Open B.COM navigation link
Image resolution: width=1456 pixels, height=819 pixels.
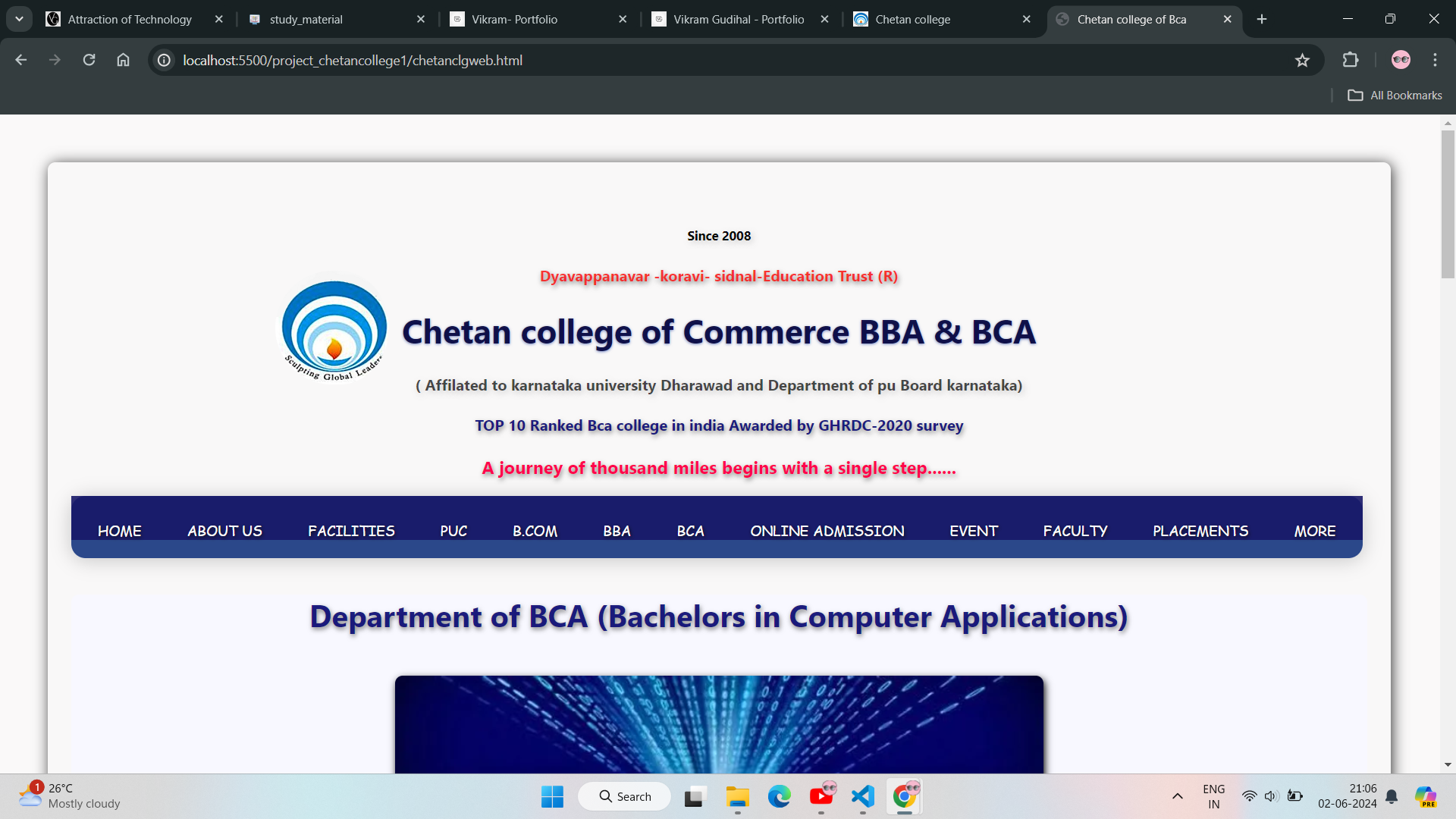coord(535,531)
